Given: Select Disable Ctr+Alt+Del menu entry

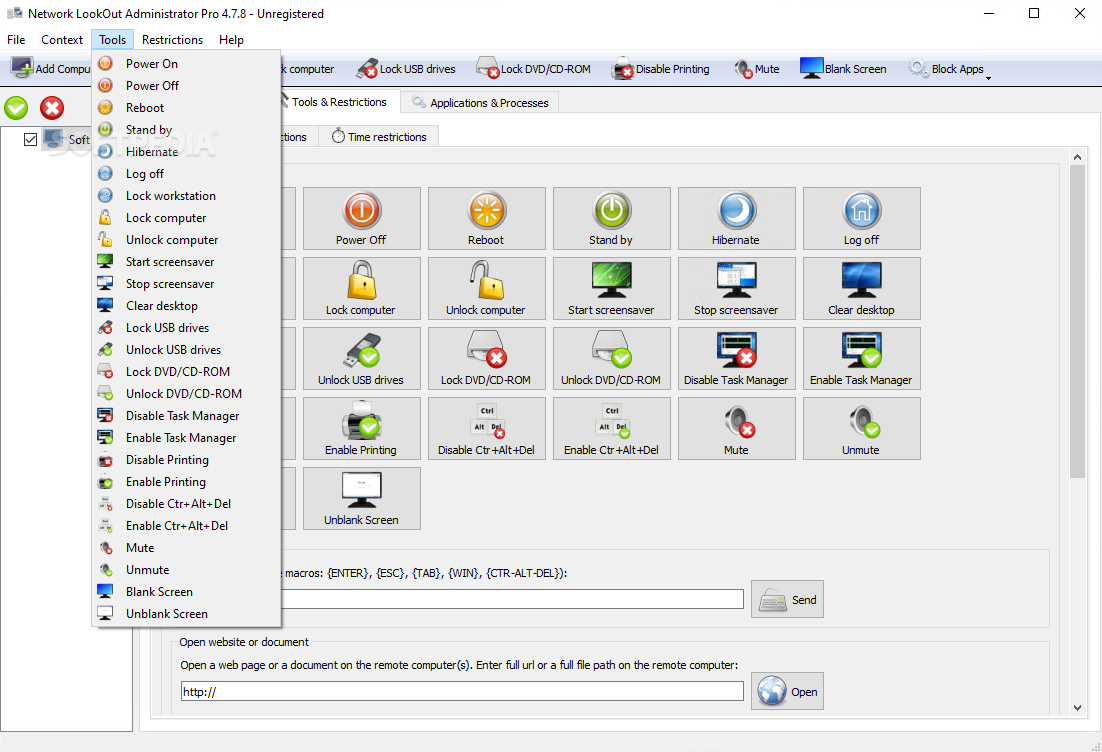Looking at the screenshot, I should [x=186, y=504].
